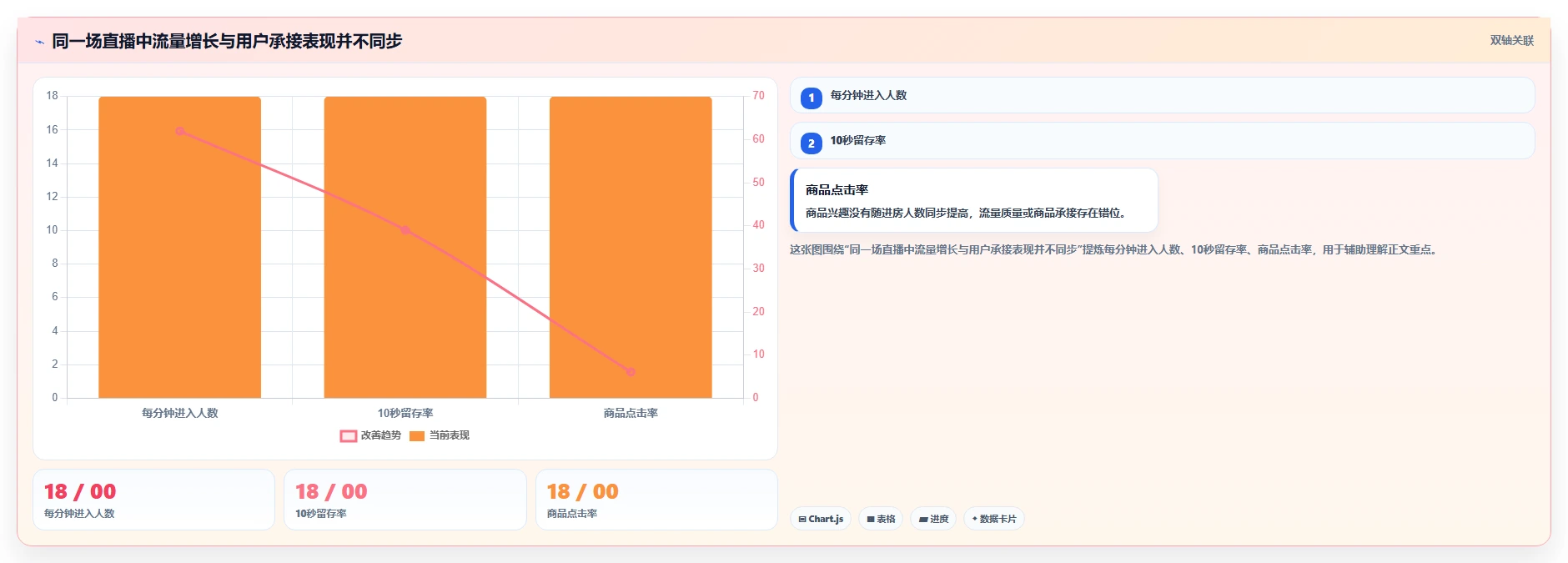
Task: Open the 10秒留存率 list item
Action: (1162, 140)
